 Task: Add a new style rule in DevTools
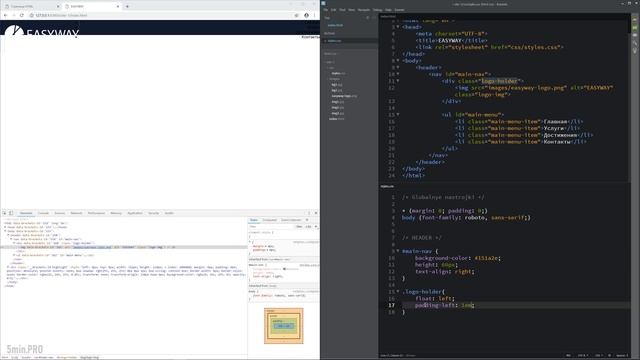(x=316, y=227)
